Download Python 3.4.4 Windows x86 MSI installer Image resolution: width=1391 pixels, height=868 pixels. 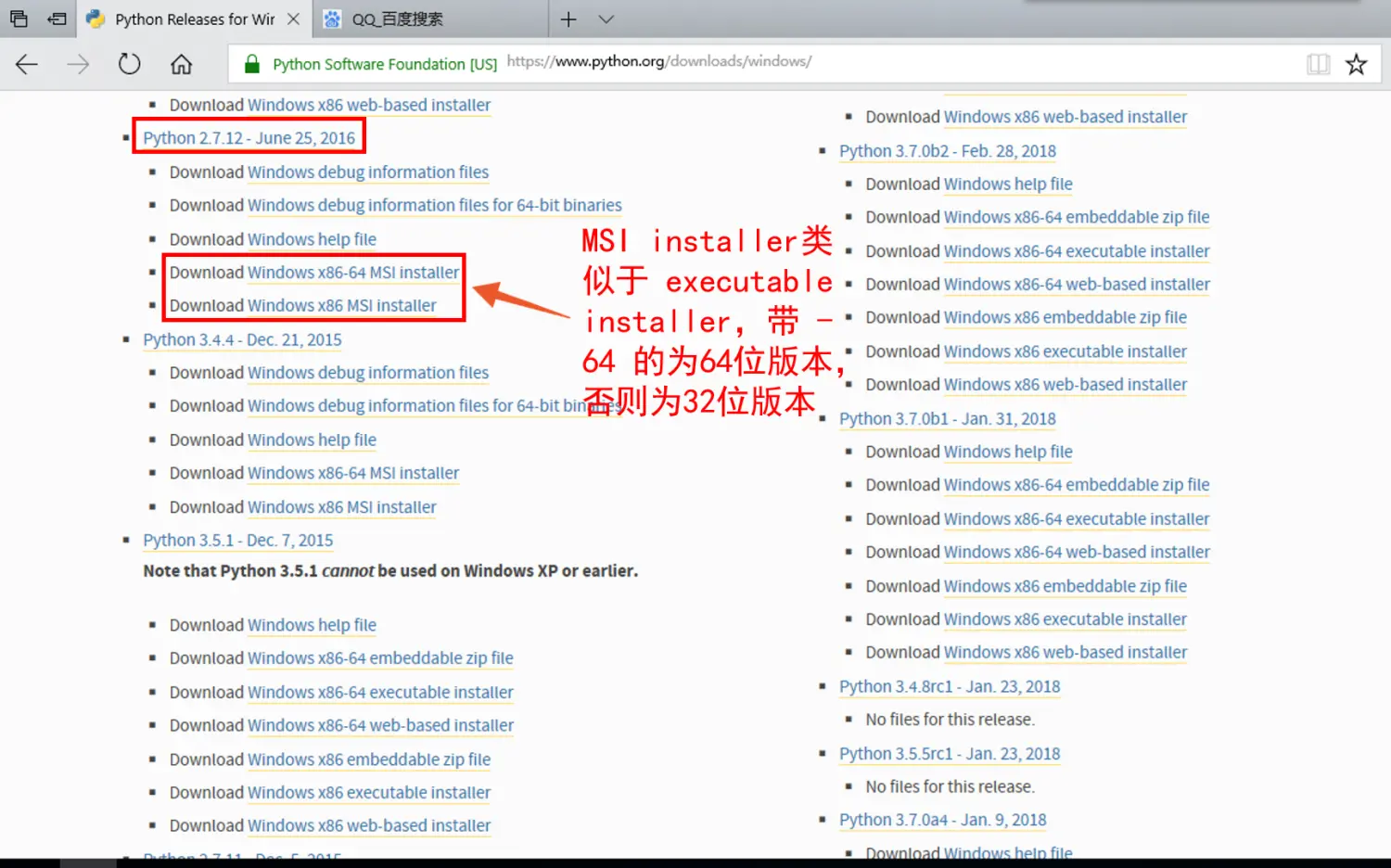click(342, 507)
